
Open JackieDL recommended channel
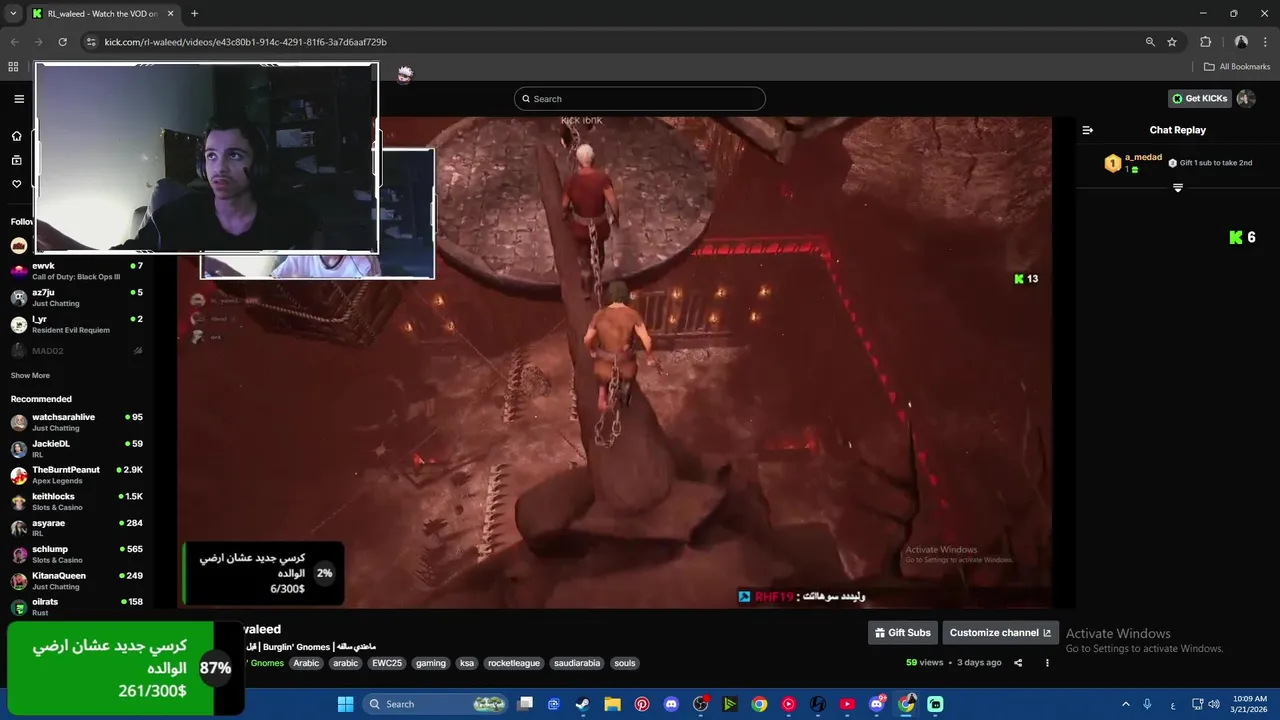point(78,449)
